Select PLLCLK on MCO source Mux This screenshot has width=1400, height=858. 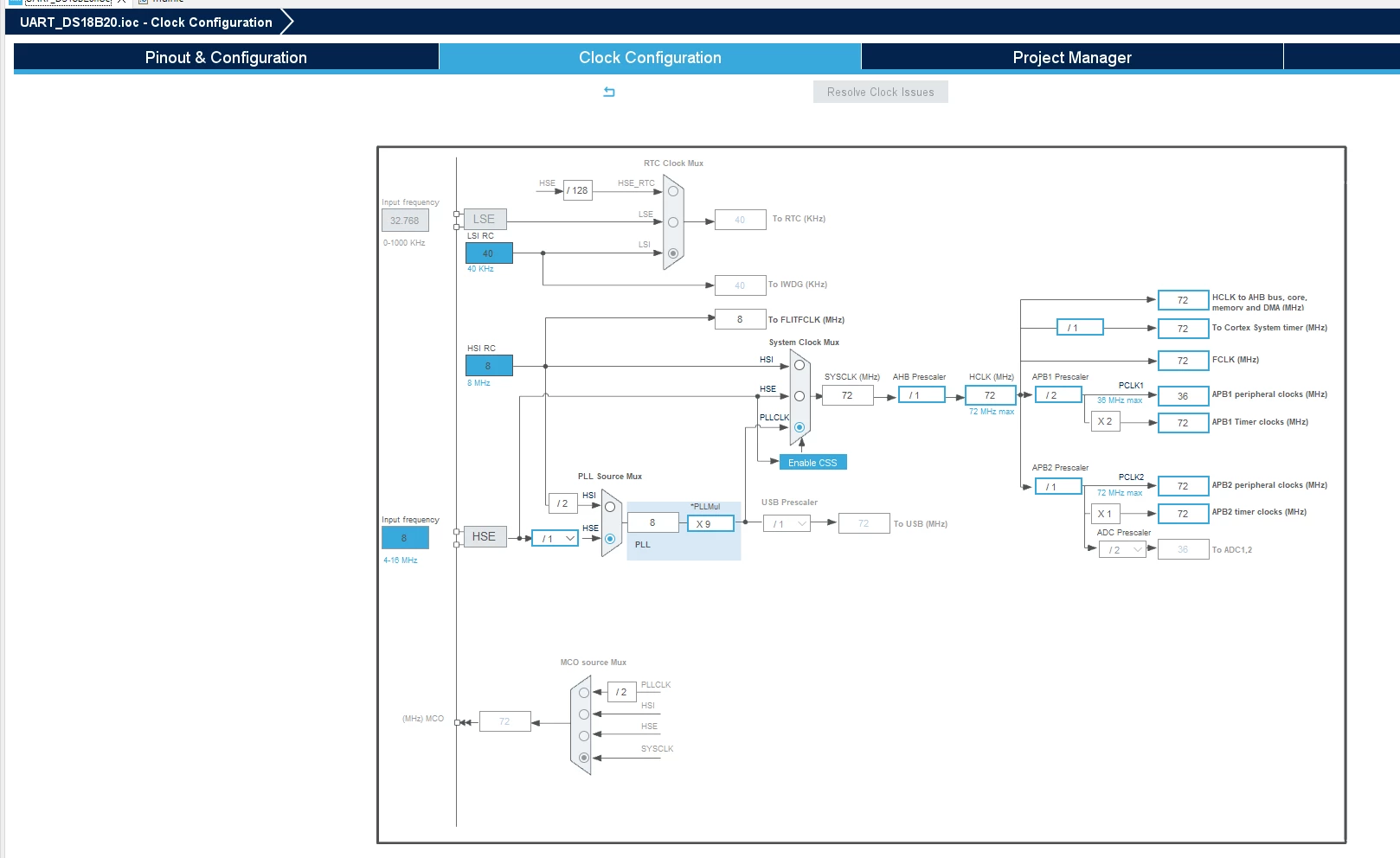[x=584, y=693]
